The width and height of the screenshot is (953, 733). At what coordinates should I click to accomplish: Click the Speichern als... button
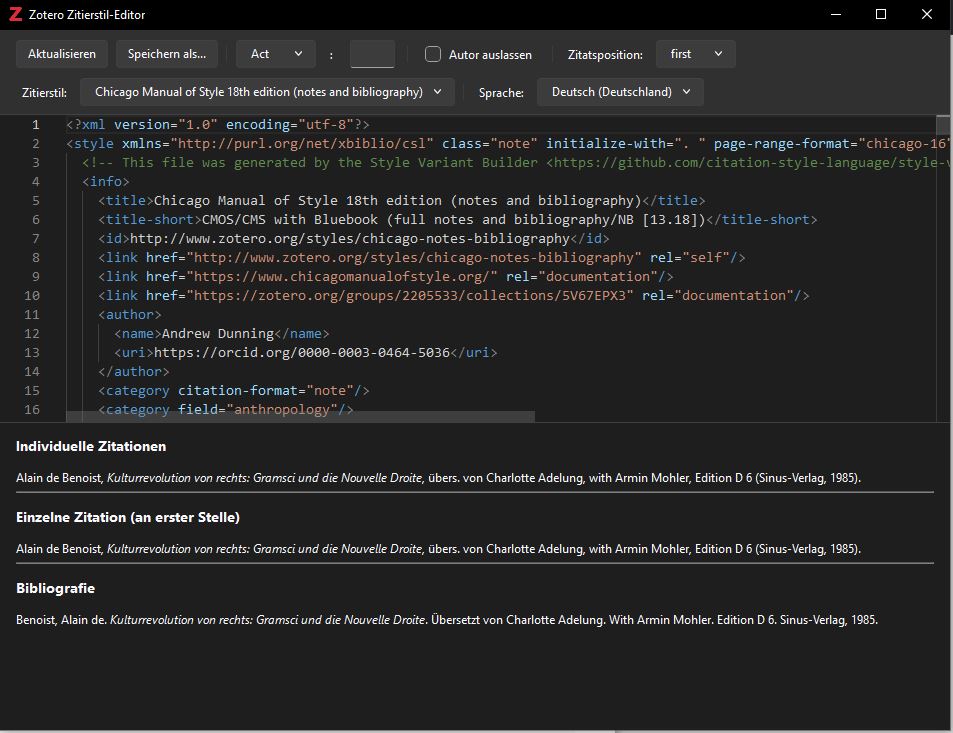click(167, 54)
